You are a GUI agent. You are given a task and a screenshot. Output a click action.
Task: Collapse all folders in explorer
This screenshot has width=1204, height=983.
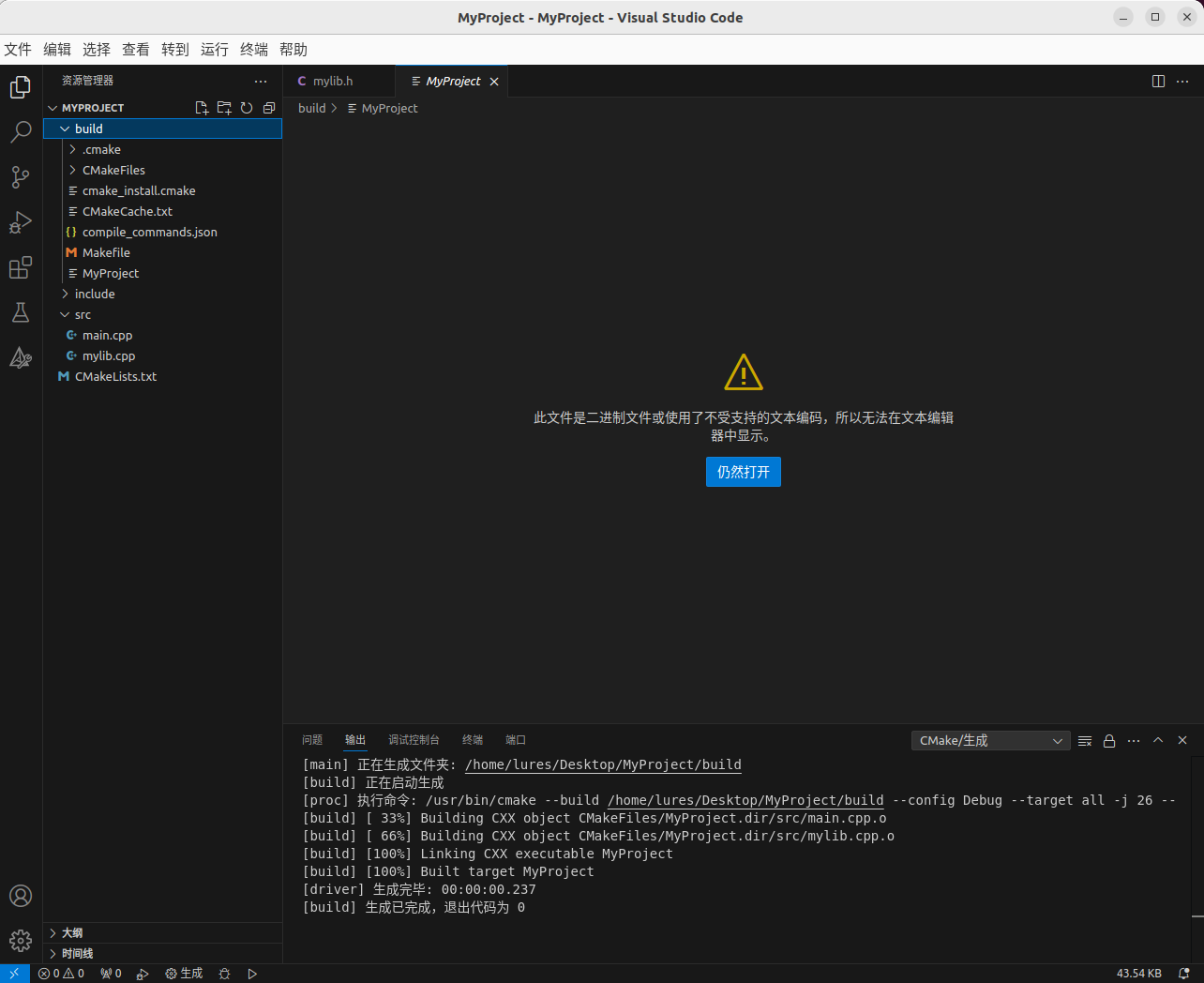[269, 108]
